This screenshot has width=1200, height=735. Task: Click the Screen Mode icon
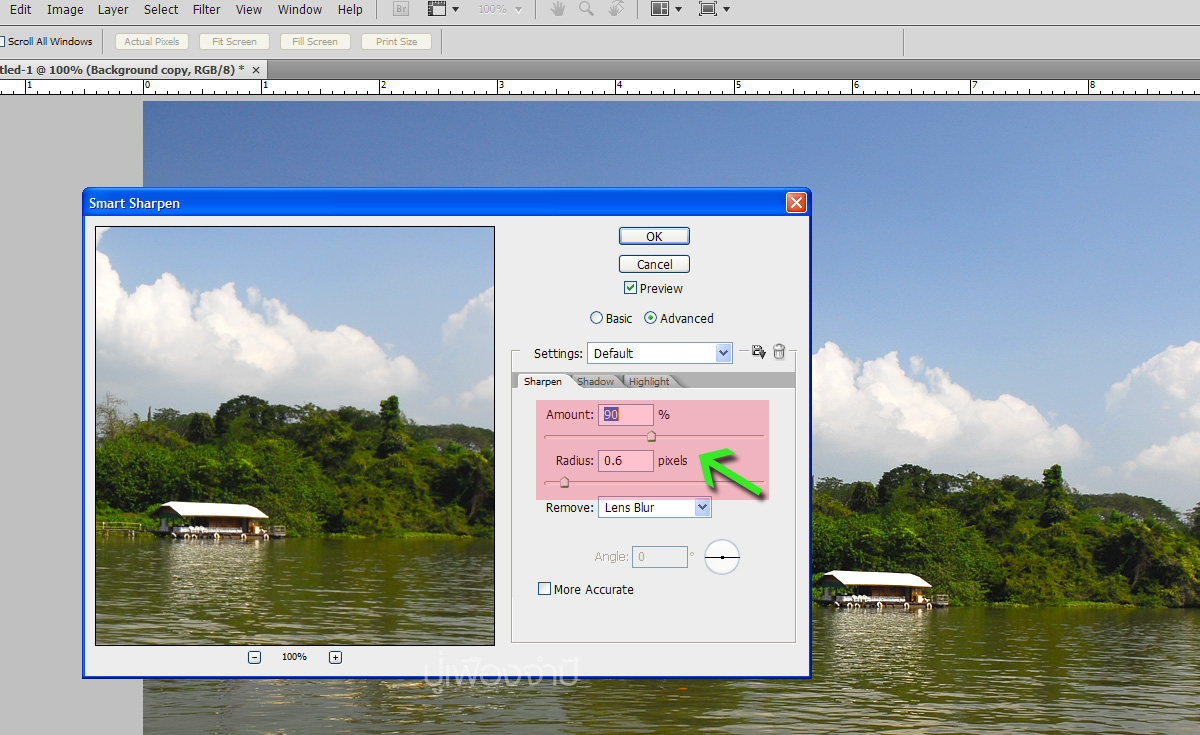coord(708,9)
